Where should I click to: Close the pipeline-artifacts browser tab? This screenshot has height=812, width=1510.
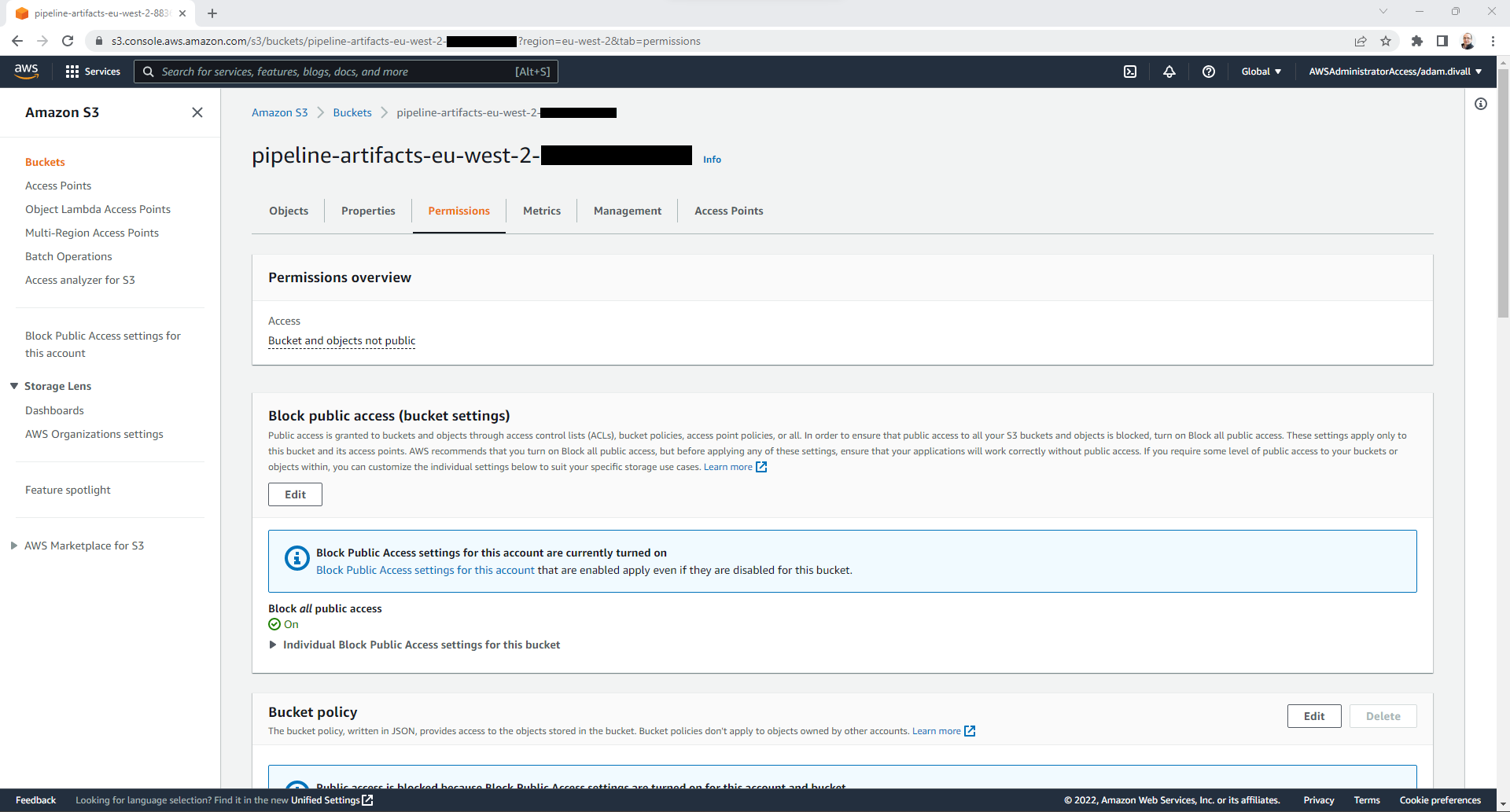(x=182, y=13)
